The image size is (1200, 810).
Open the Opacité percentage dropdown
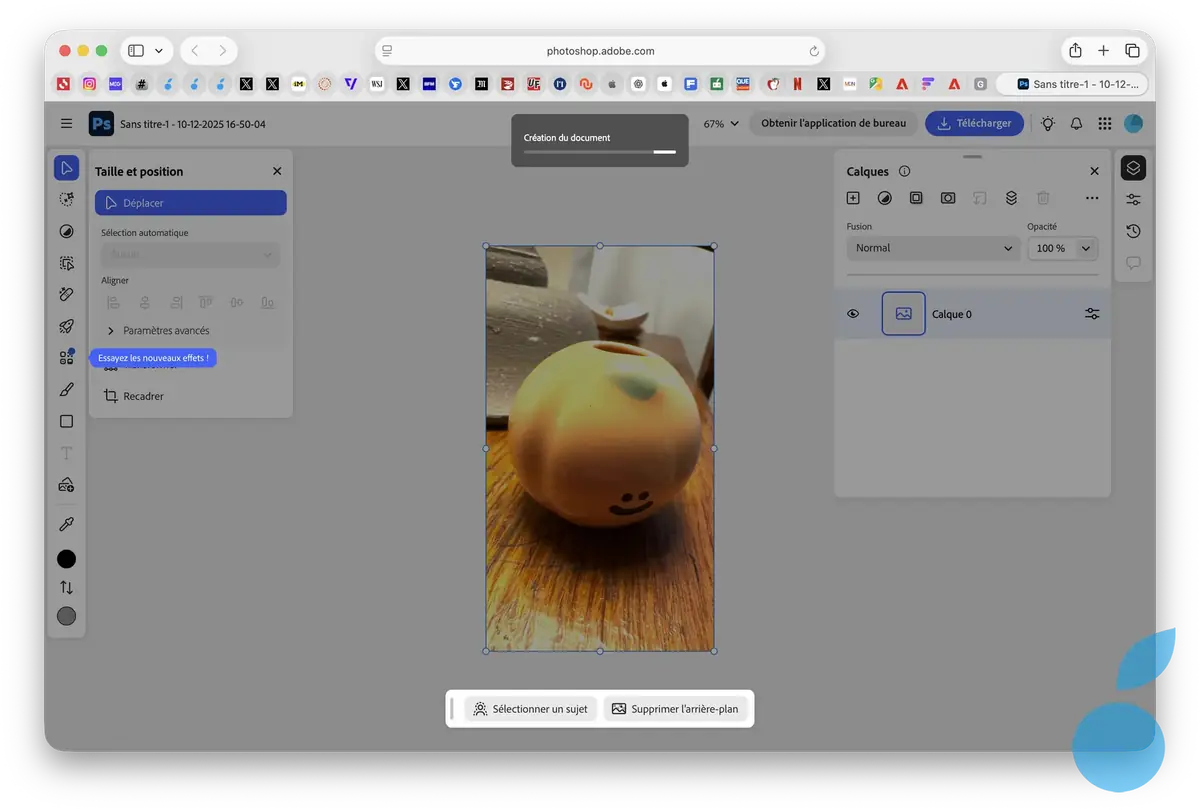1062,248
